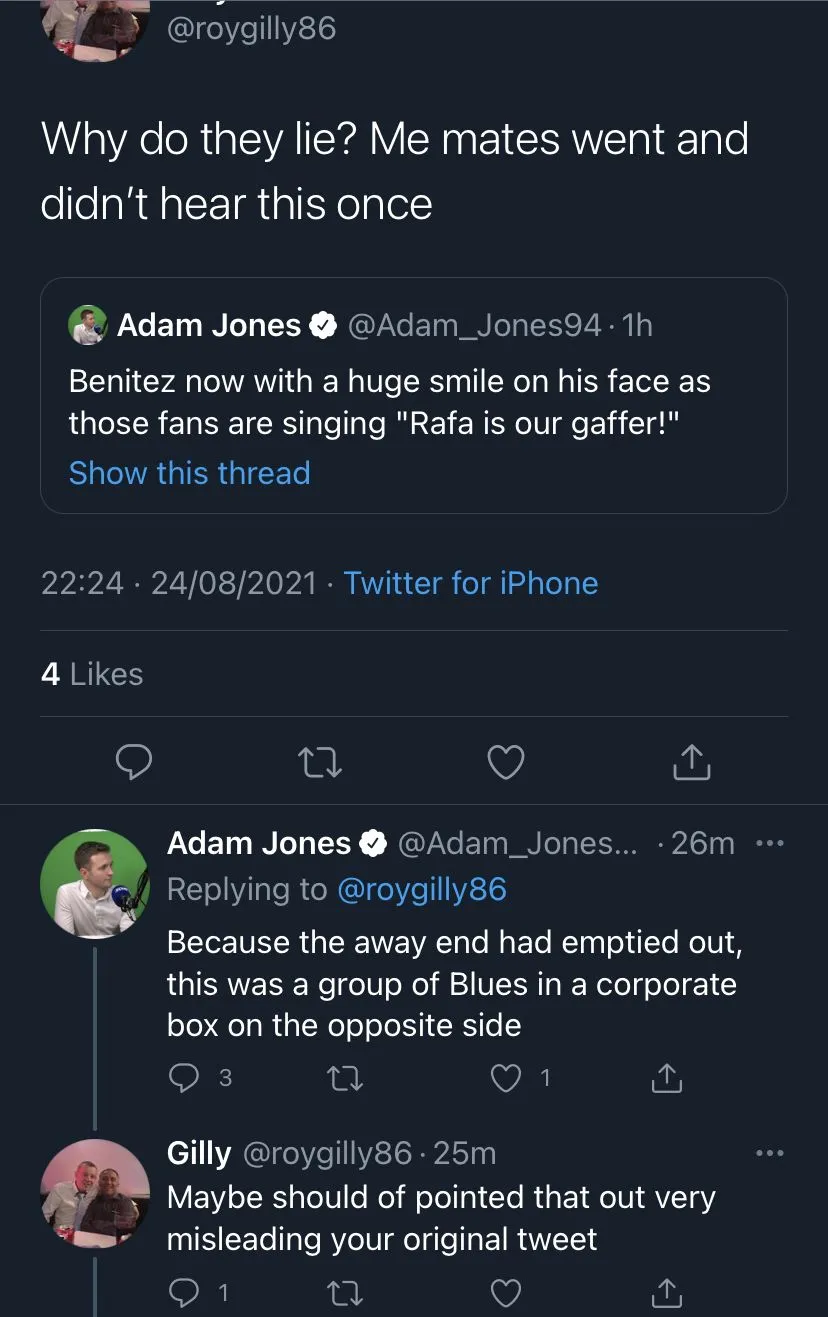The image size is (828, 1317).
Task: Share Gilly's misleading tweet comment
Action: pos(666,1293)
